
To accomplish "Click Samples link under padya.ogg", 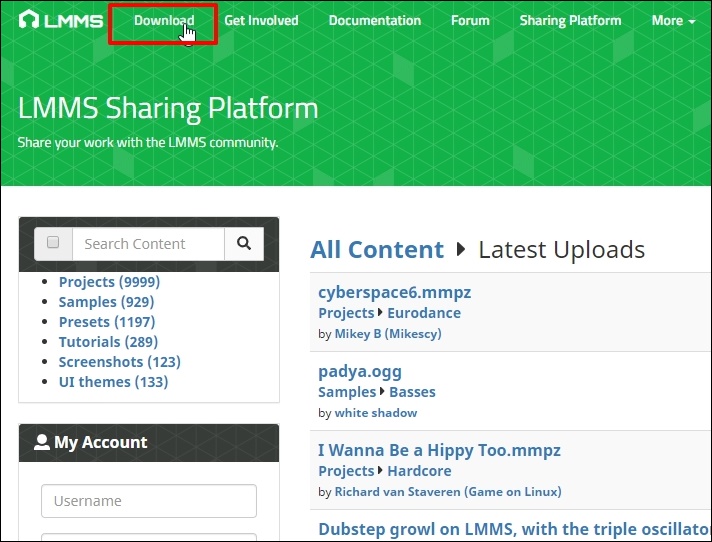I will click(347, 392).
